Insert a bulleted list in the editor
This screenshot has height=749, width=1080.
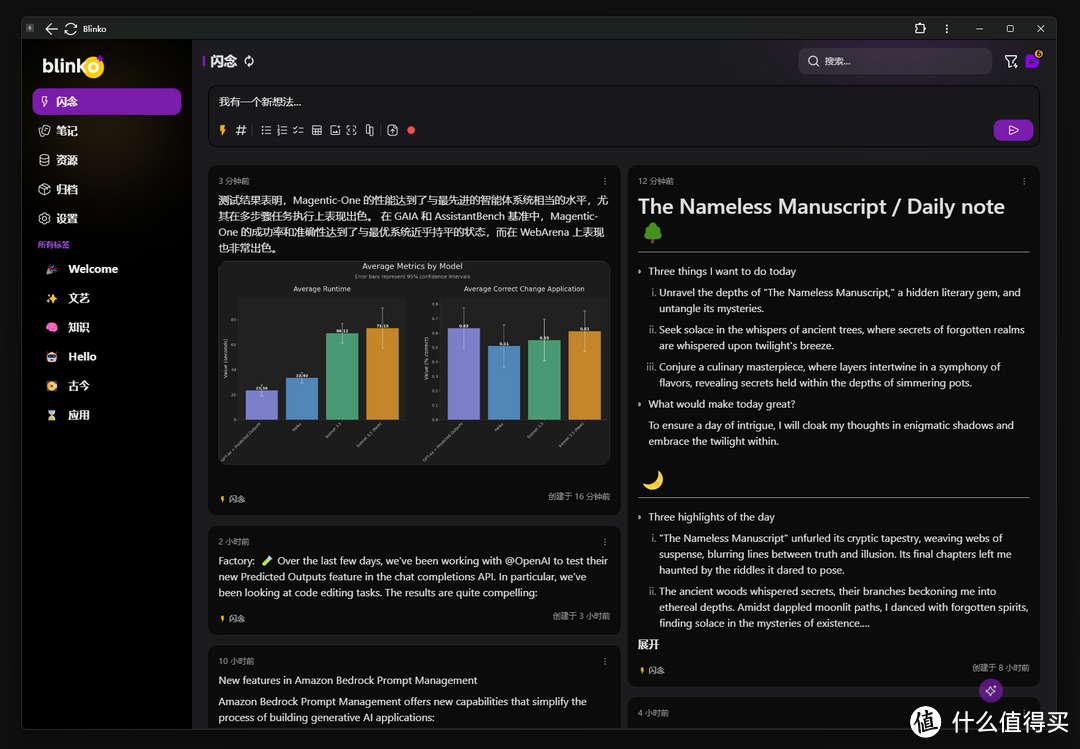point(266,130)
